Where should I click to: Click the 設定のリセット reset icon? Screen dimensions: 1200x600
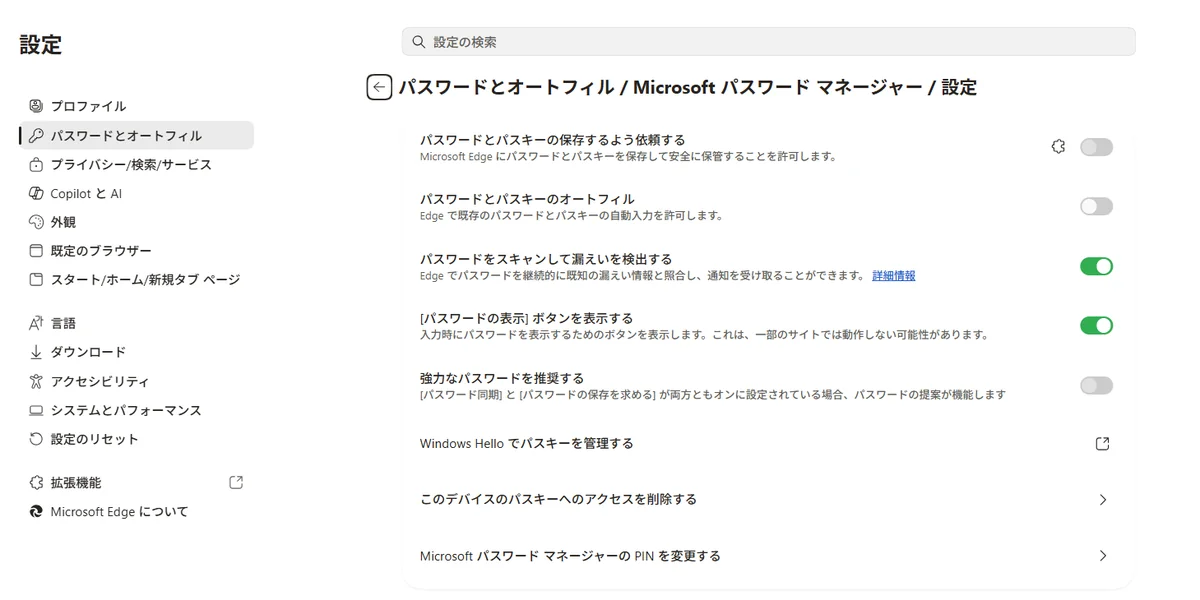pos(36,439)
